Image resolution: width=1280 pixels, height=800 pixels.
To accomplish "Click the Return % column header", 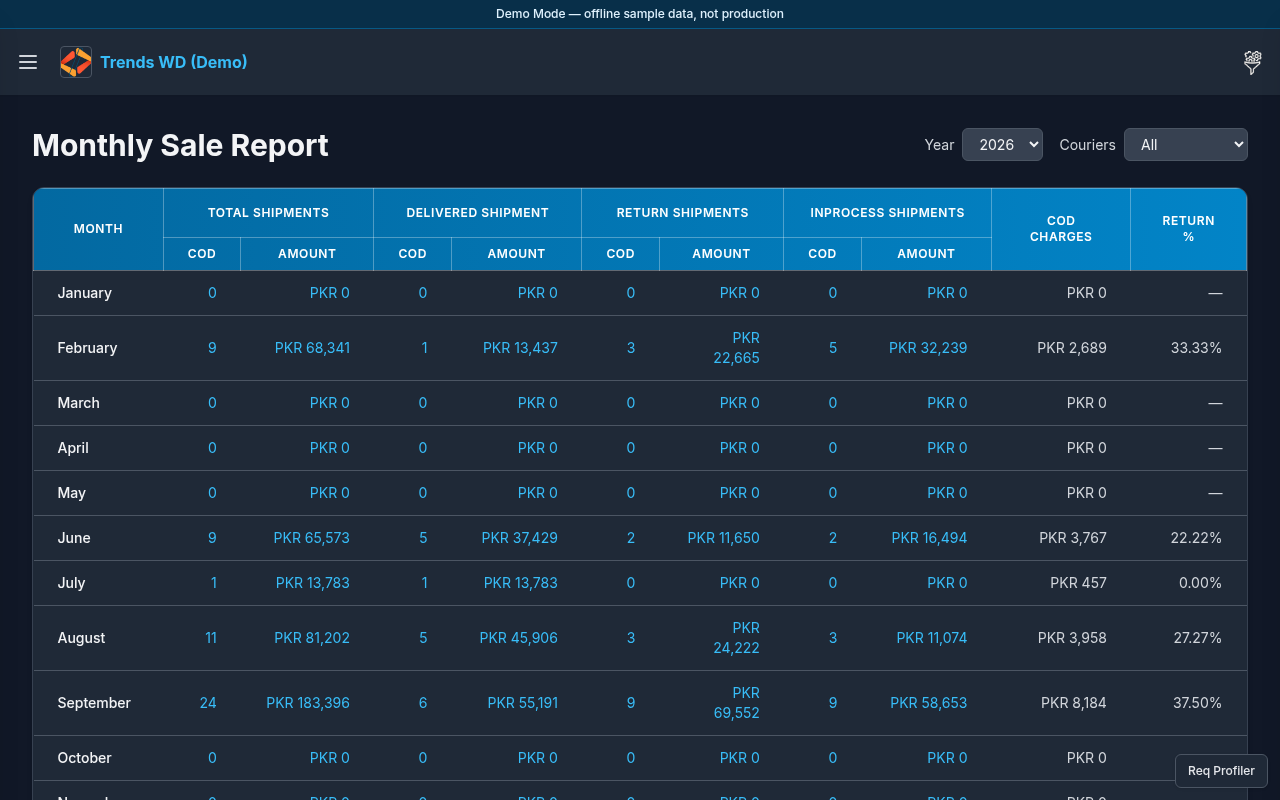I will 1188,229.
